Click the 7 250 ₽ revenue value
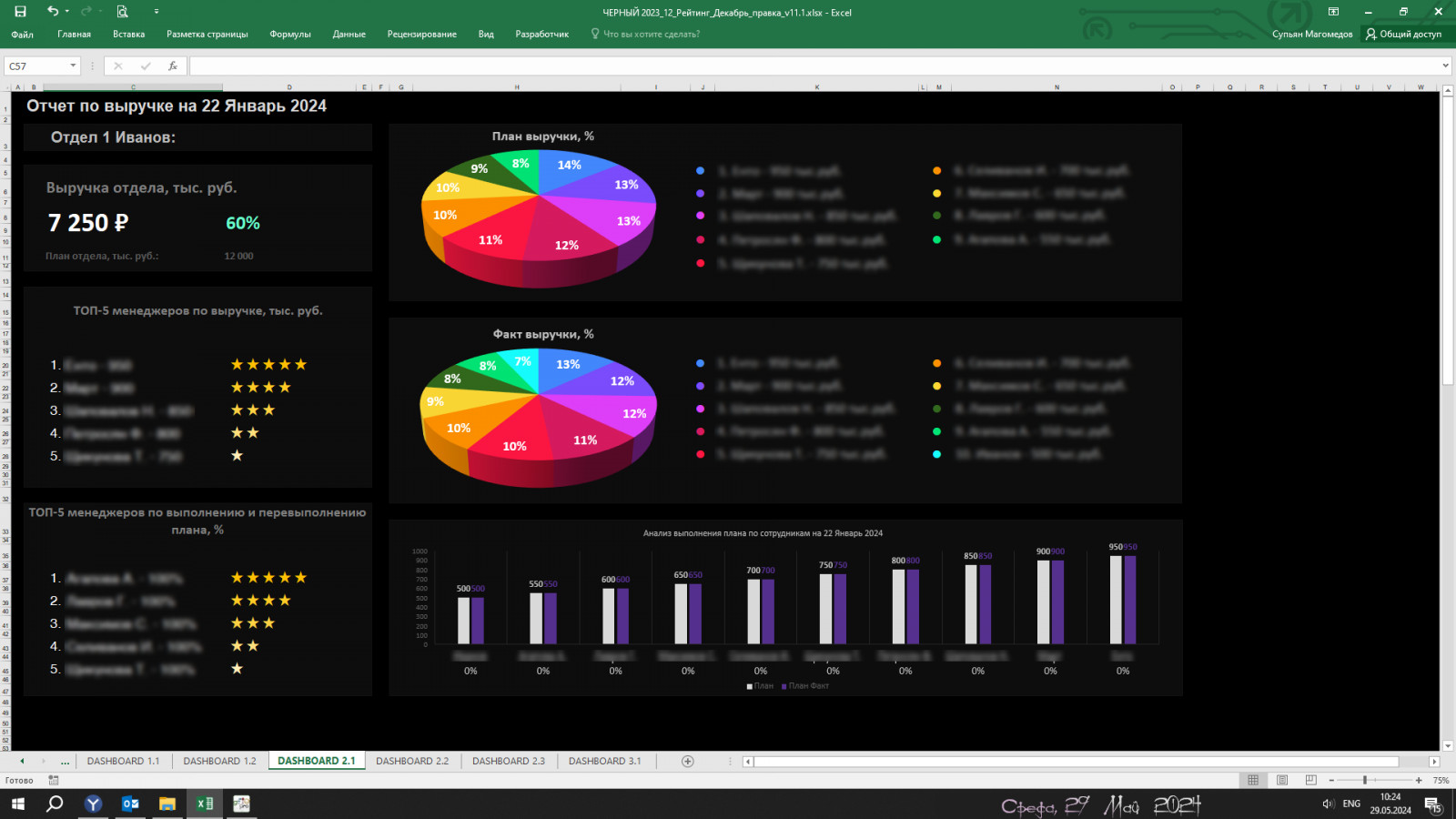1456x819 pixels. click(88, 223)
